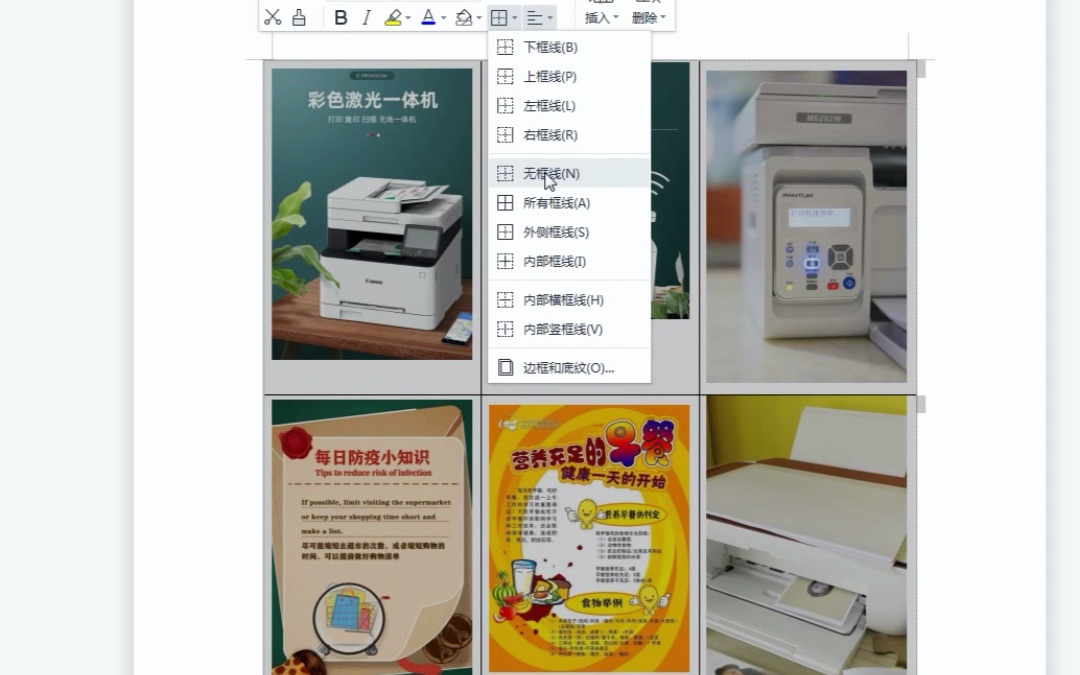Toggle Bold formatting

pos(340,17)
